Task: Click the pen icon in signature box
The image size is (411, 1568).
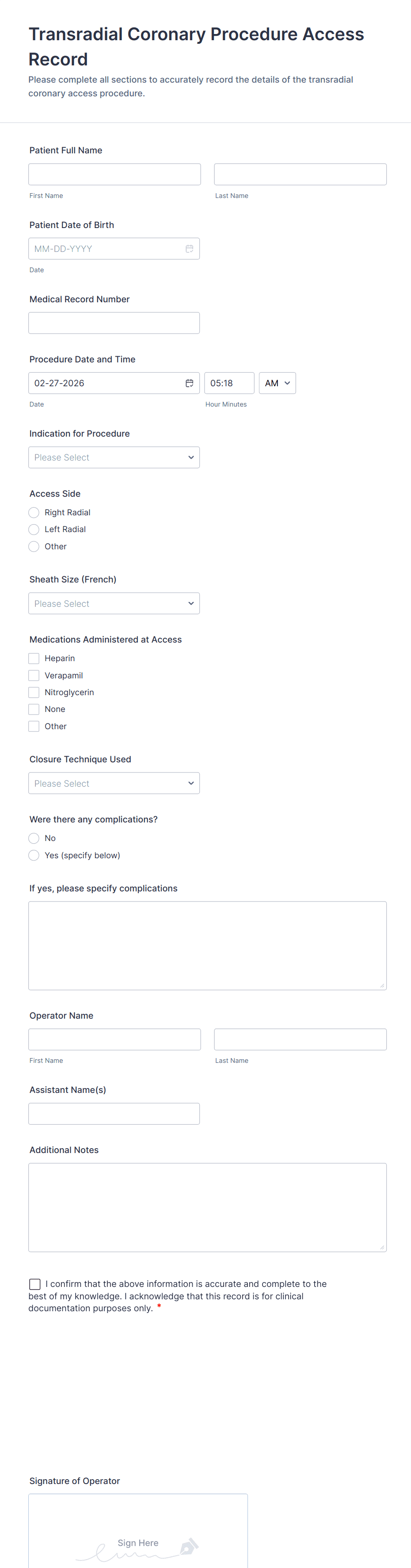Action: [x=189, y=1545]
